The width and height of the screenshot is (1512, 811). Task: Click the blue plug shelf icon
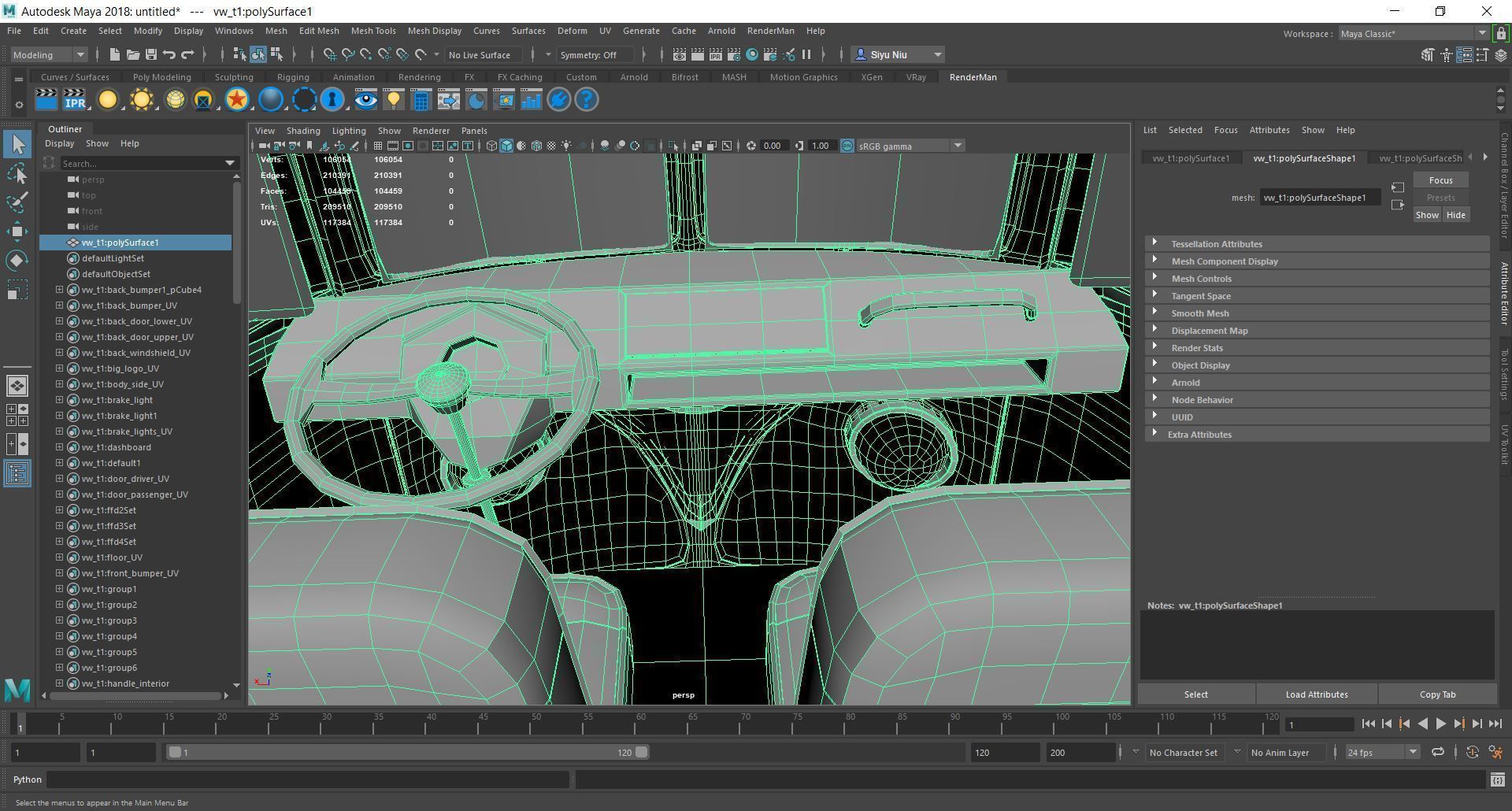click(x=559, y=100)
